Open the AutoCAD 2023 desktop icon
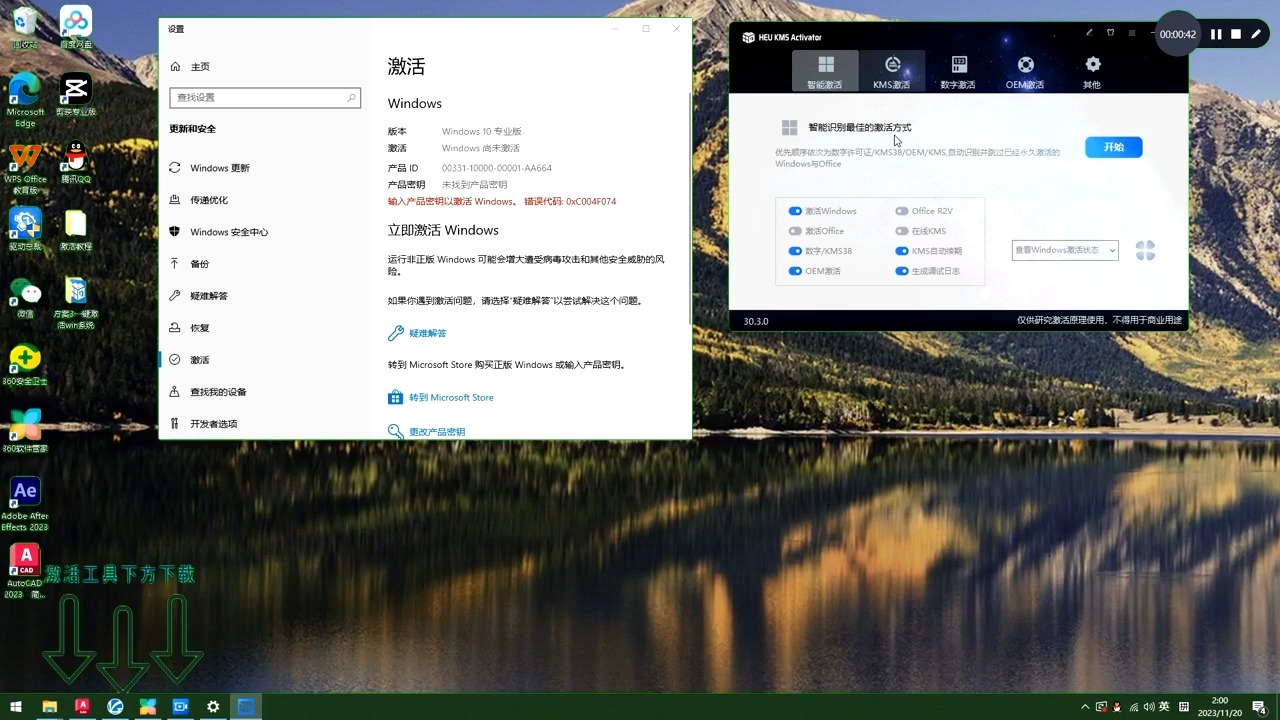 click(x=25, y=571)
